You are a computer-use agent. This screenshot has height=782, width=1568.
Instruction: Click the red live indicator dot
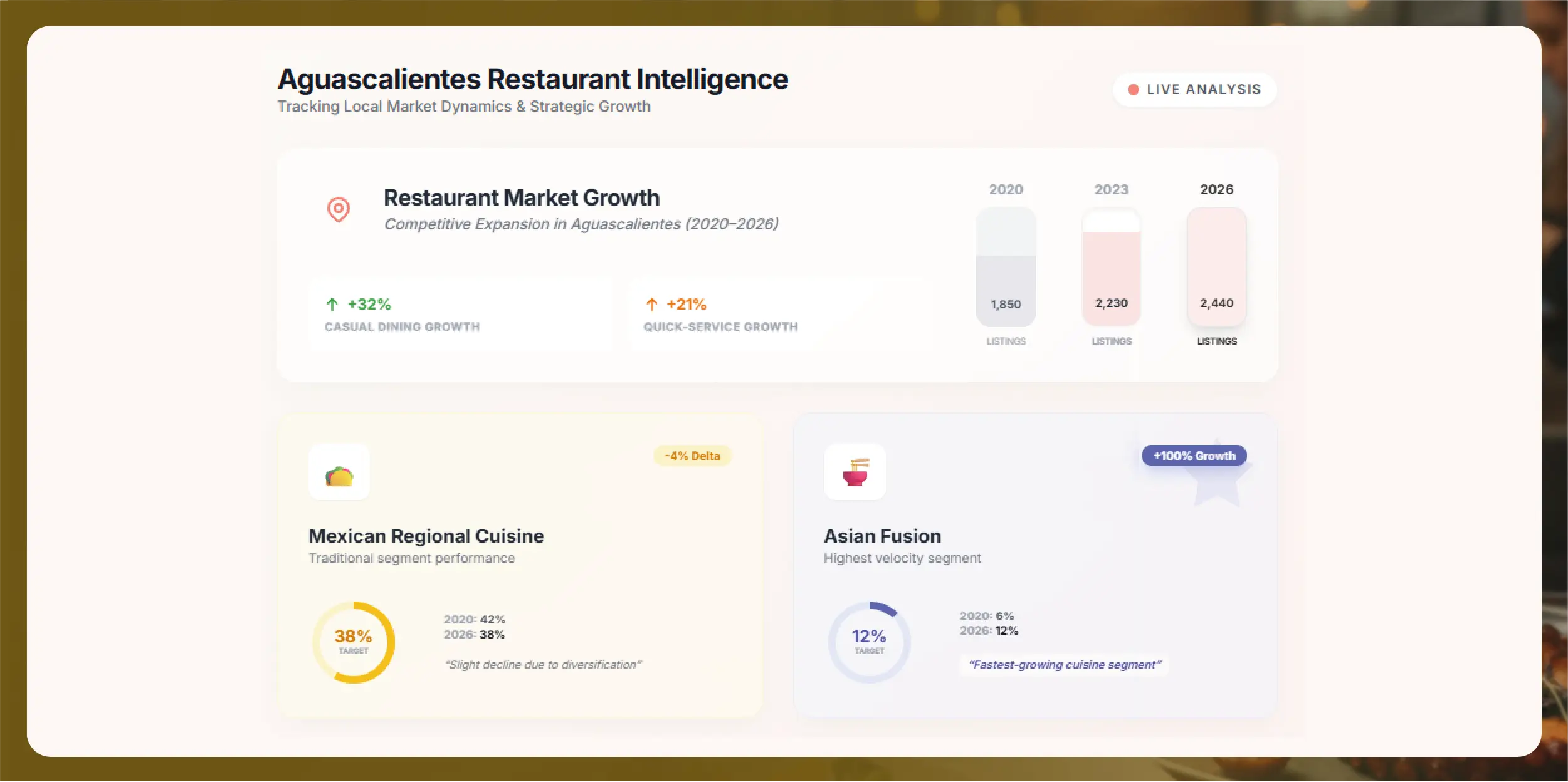click(1133, 90)
